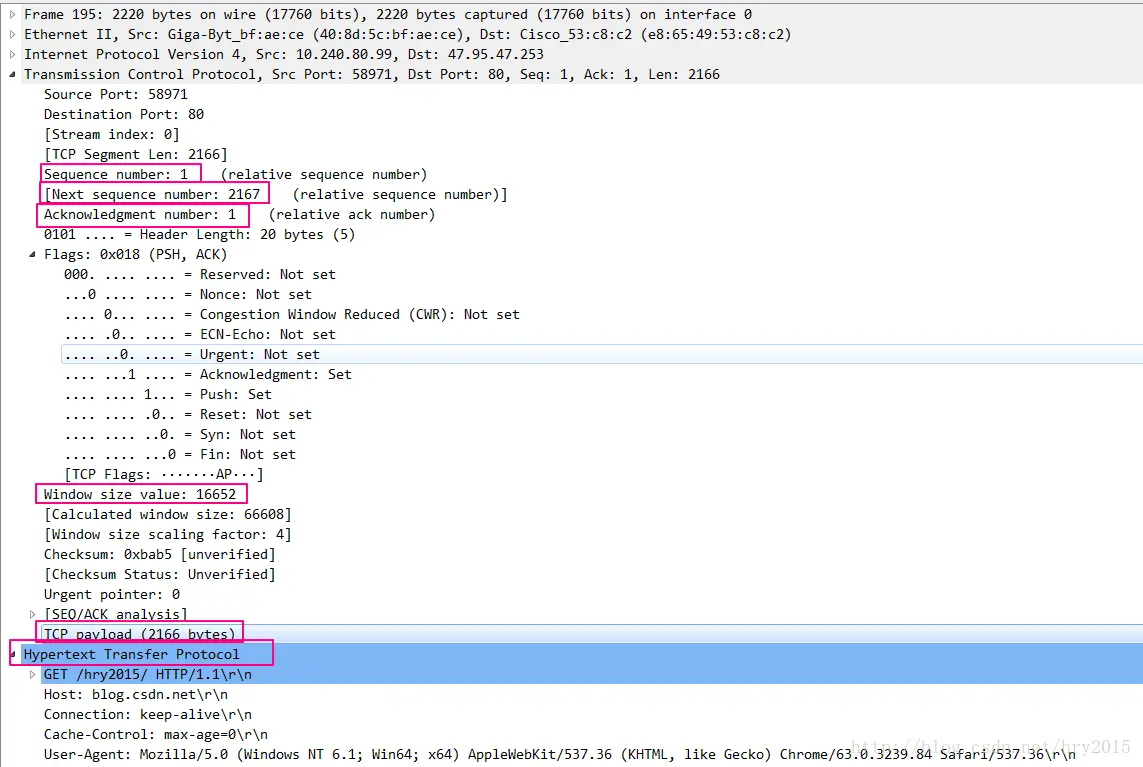Expand the GET /hry2015/ HTTP/1.1 line
The height and width of the screenshot is (767, 1143).
(x=32, y=674)
